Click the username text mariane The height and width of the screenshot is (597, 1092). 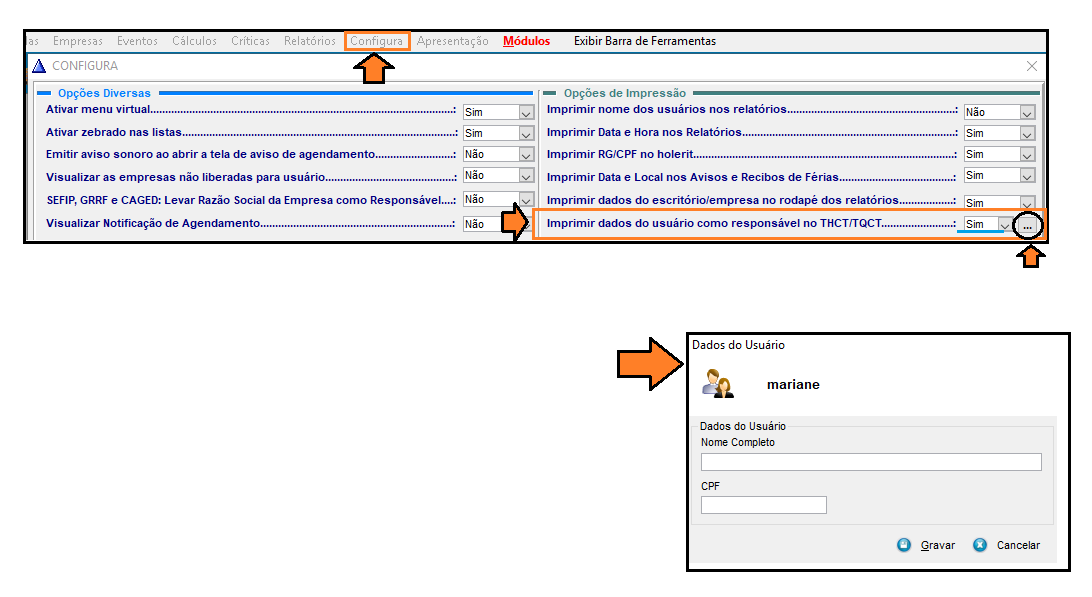793,385
